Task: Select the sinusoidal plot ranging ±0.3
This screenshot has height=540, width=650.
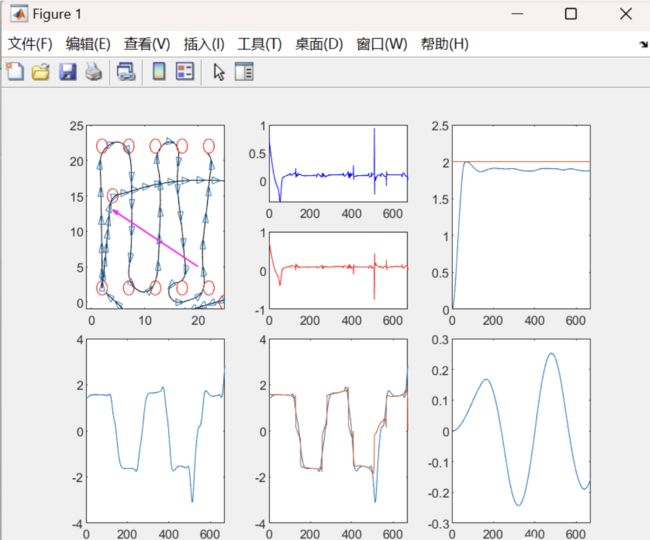Action: (x=521, y=431)
